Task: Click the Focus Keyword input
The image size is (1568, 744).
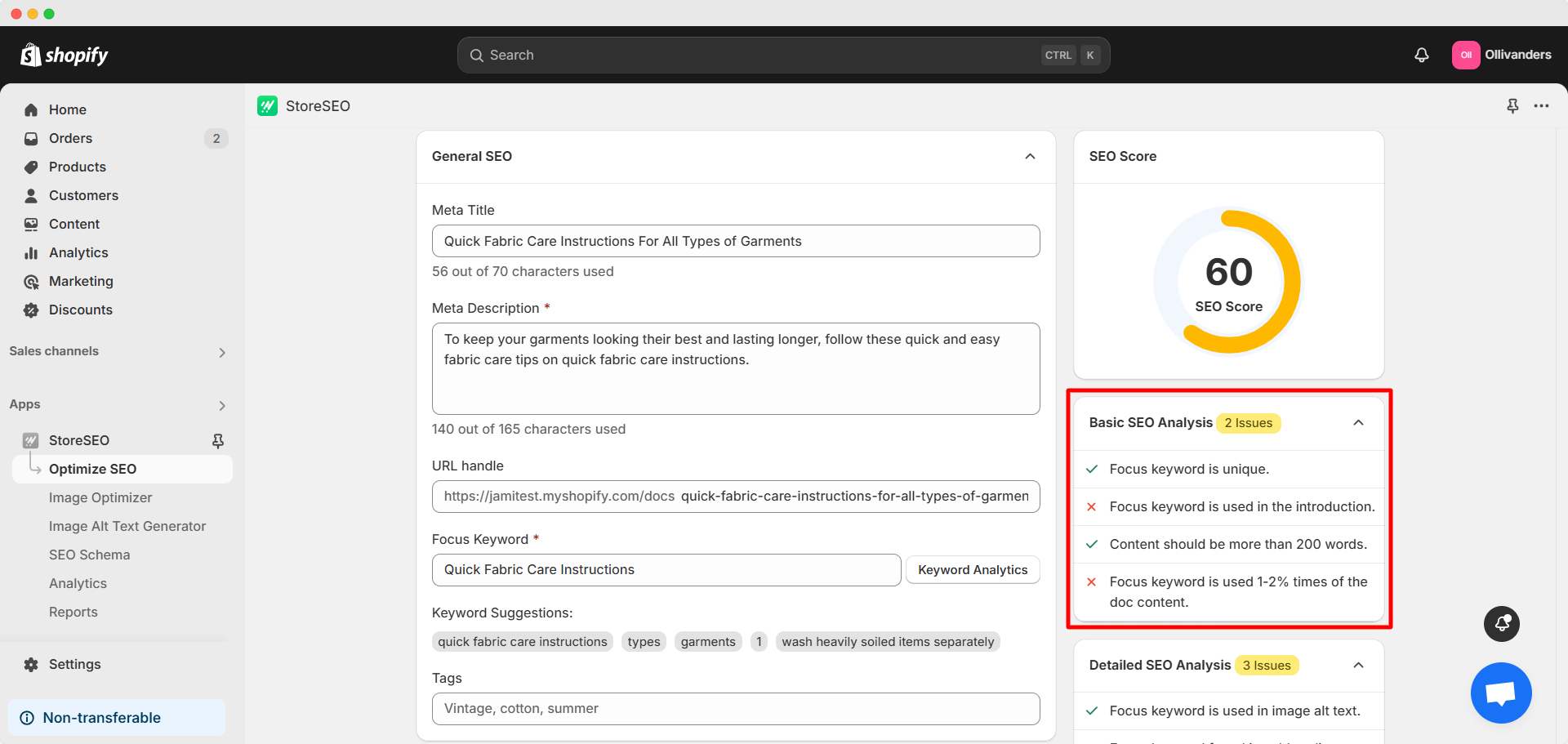Action: pos(666,570)
